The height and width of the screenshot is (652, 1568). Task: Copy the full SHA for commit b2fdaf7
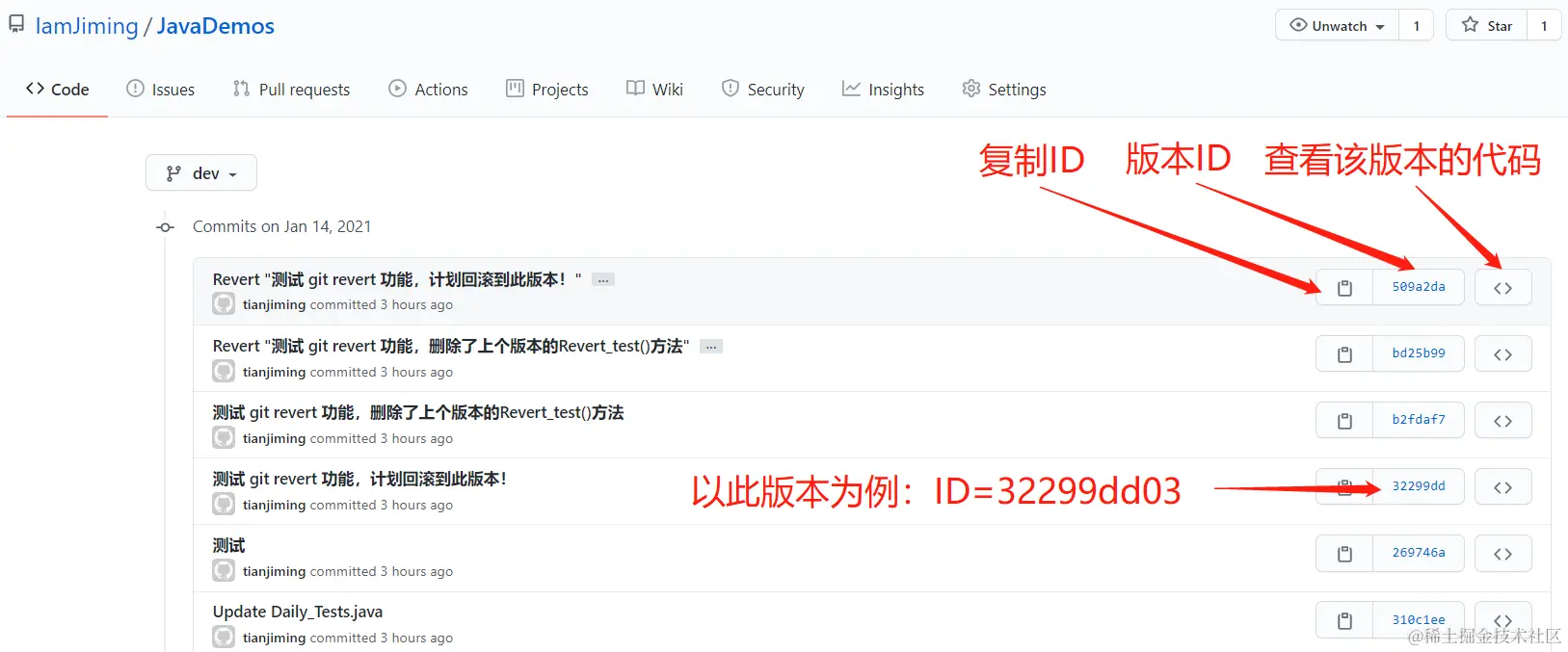[x=1344, y=420]
